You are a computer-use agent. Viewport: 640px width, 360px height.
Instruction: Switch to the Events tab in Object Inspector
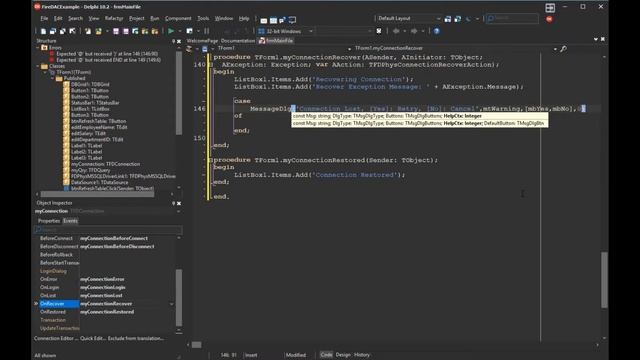pyautogui.click(x=70, y=221)
